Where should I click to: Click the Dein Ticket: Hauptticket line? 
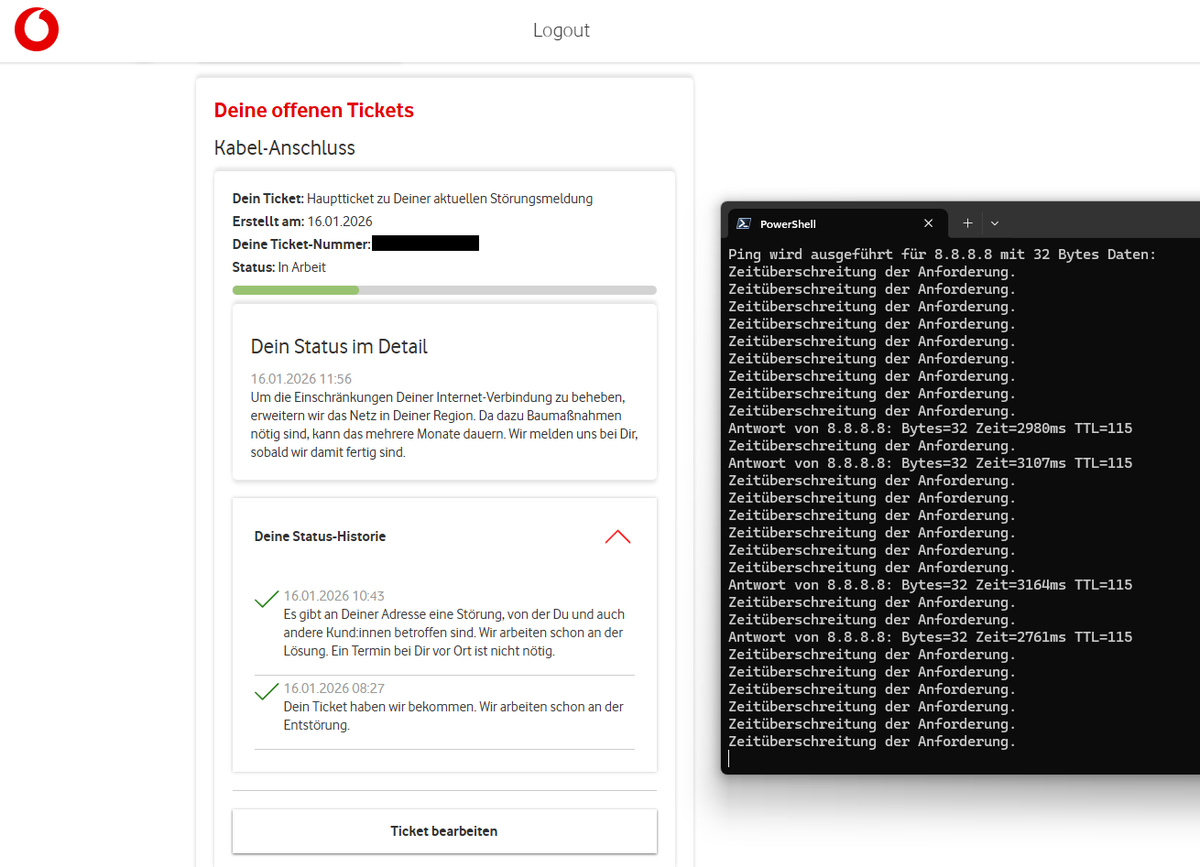click(x=413, y=198)
